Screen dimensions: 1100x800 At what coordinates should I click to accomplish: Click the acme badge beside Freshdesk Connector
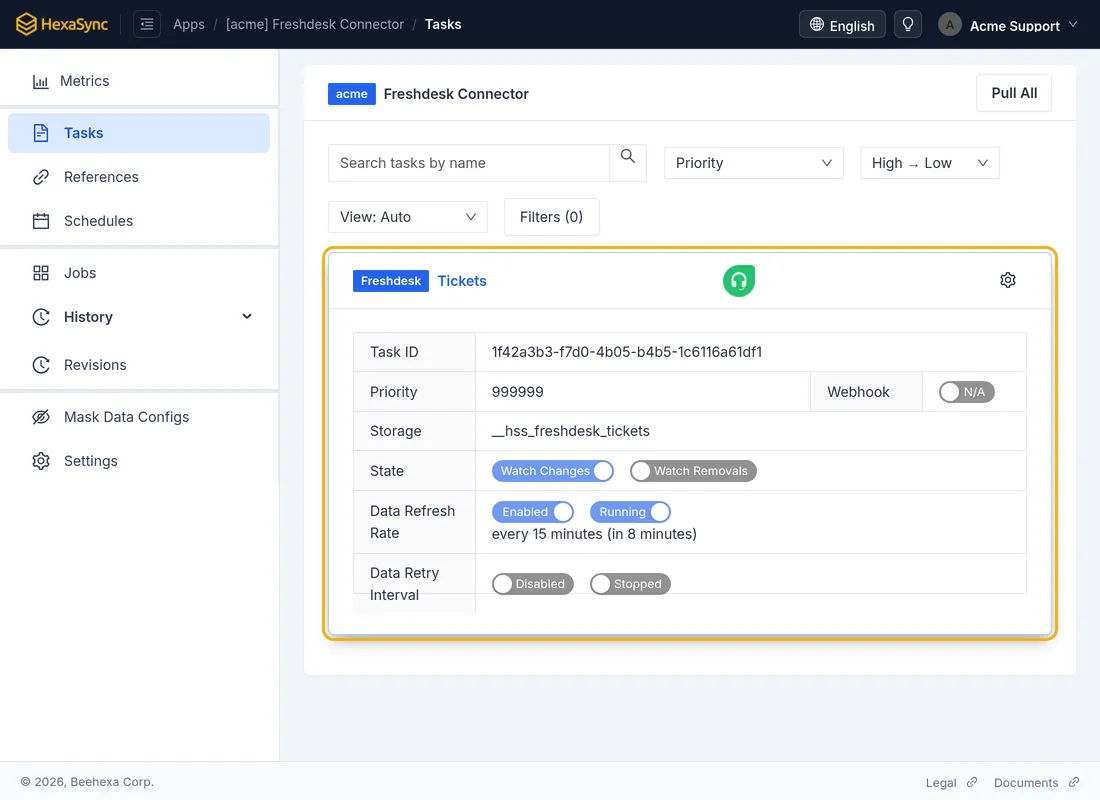point(351,94)
